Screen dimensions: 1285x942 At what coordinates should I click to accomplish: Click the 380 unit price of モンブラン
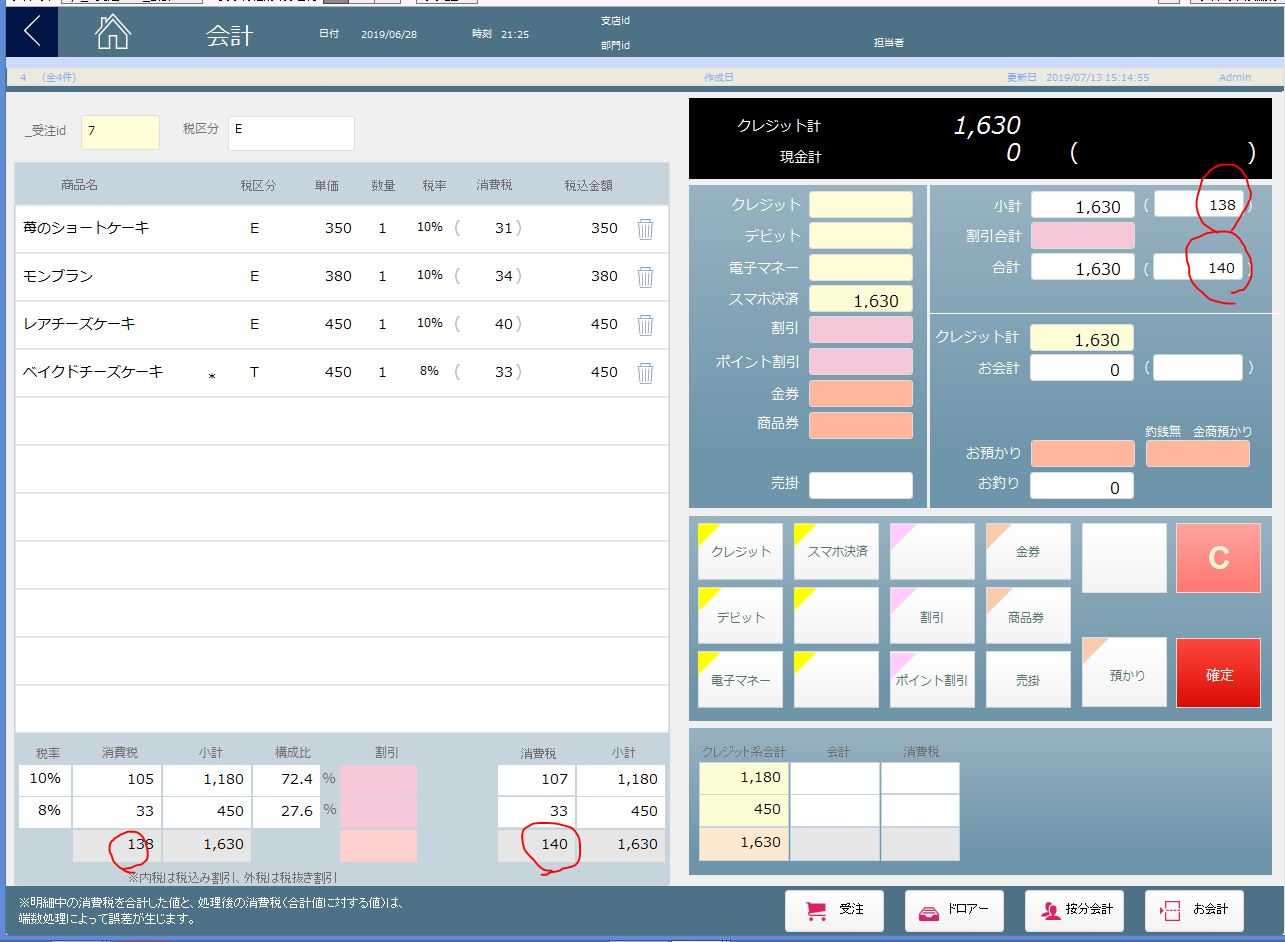(x=338, y=276)
